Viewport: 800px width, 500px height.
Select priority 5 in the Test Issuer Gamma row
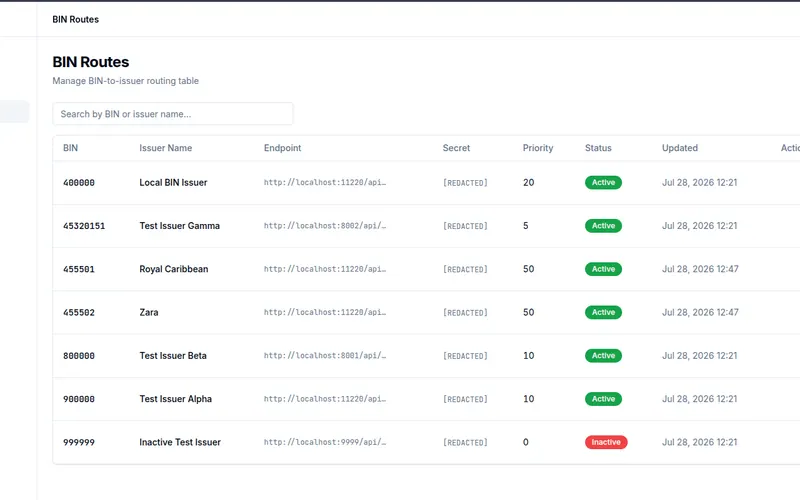point(526,226)
